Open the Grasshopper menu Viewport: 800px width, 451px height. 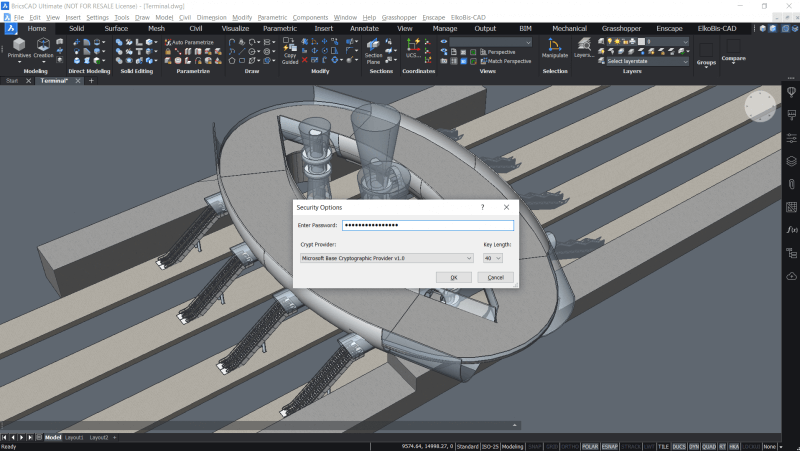[400, 17]
